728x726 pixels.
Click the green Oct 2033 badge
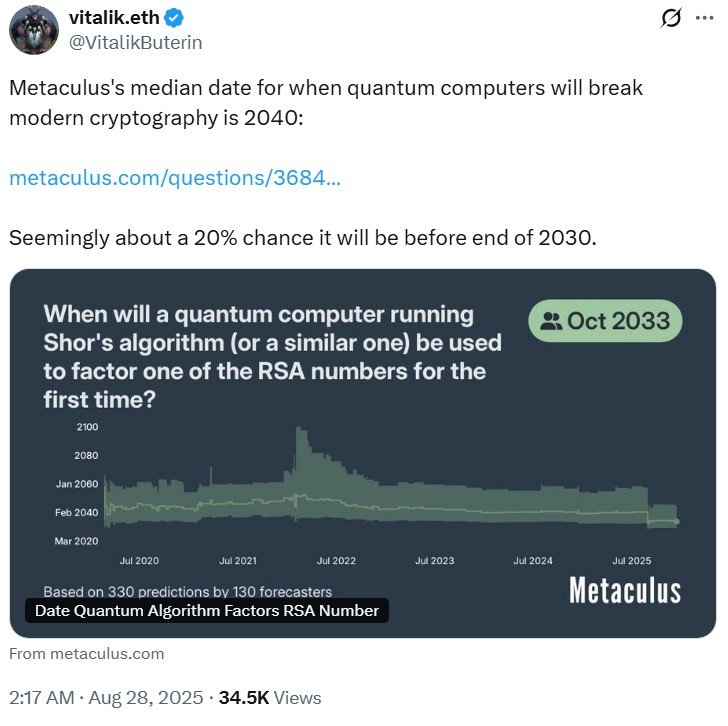click(x=605, y=321)
